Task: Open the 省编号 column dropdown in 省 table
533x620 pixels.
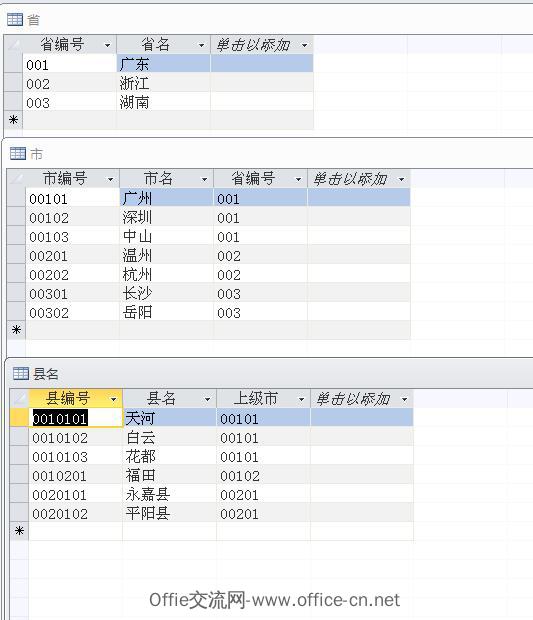Action: pos(107,45)
